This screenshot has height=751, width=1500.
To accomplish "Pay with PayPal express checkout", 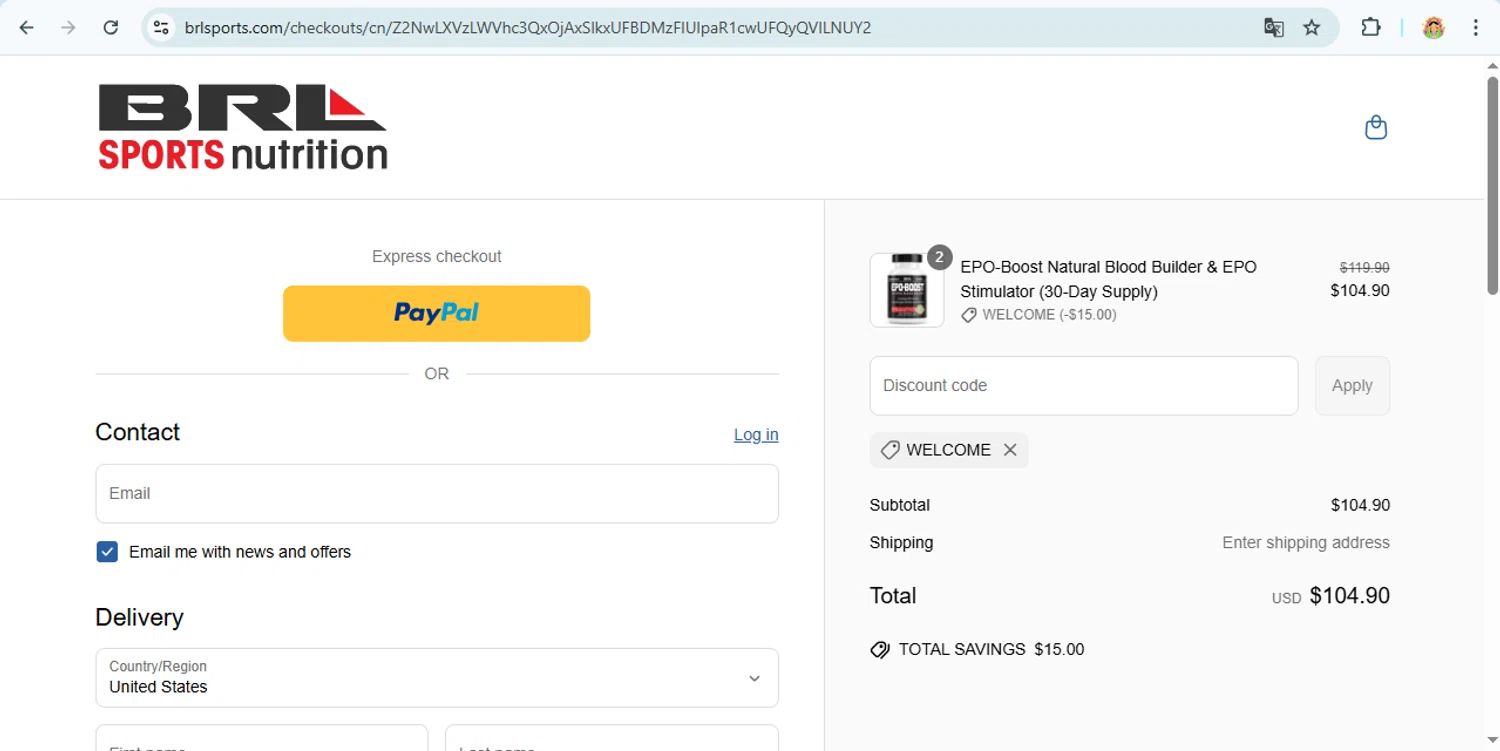I will click(436, 313).
